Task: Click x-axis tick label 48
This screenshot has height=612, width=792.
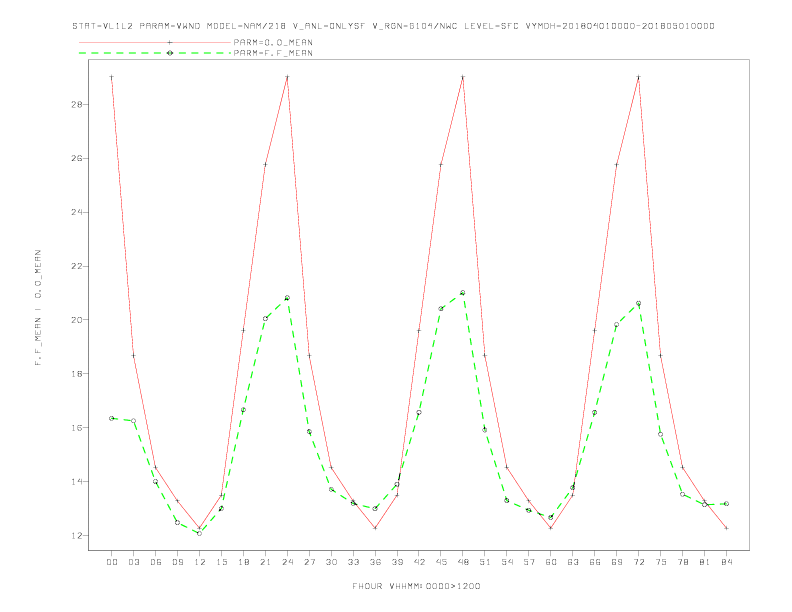Action: (463, 562)
